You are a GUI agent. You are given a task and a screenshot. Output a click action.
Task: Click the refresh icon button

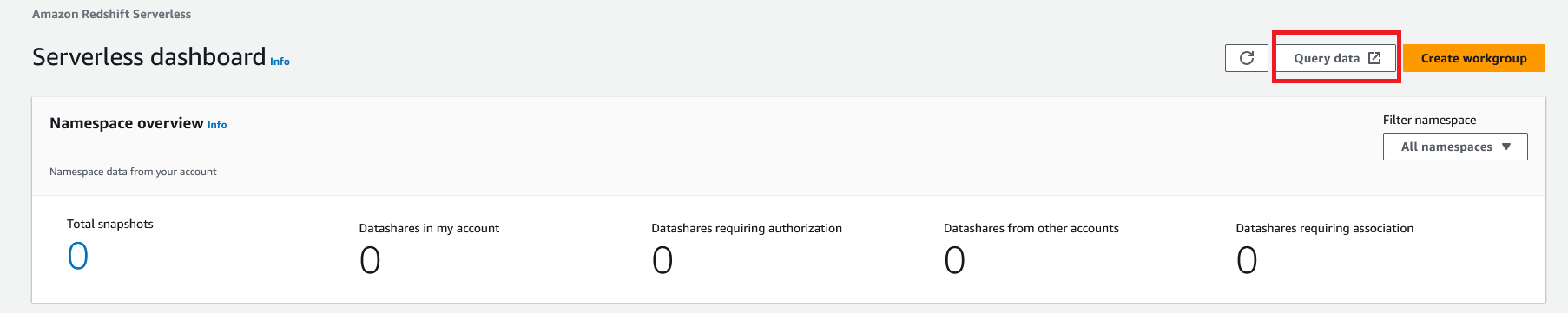pos(1247,58)
